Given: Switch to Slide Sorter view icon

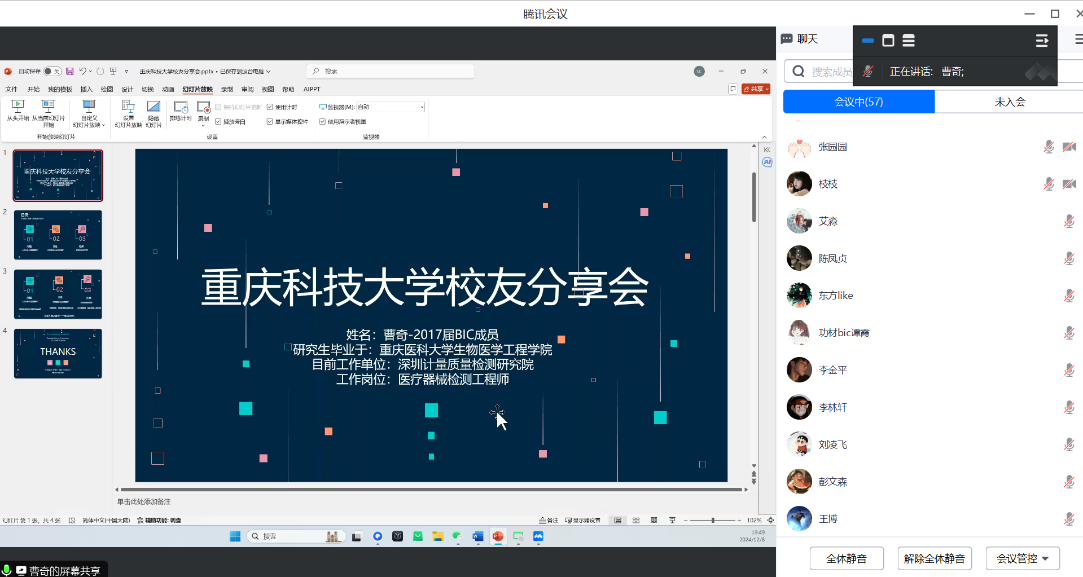Looking at the screenshot, I should (636, 520).
